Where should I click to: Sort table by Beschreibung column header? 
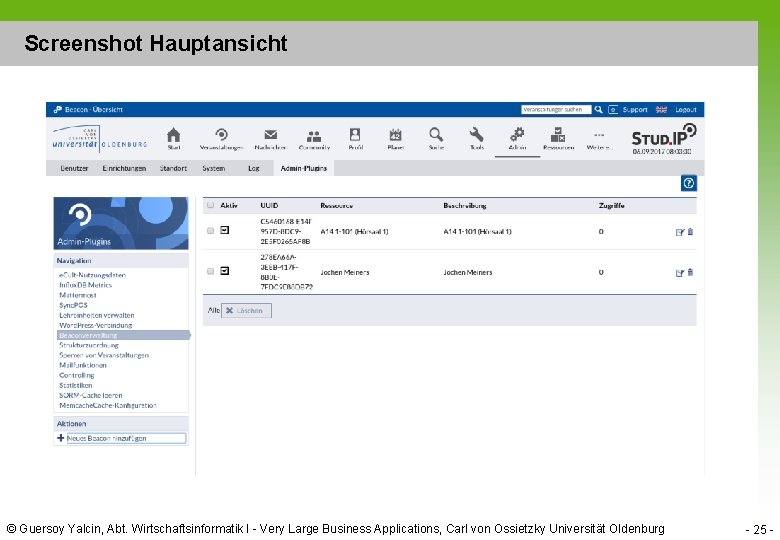coord(465,205)
